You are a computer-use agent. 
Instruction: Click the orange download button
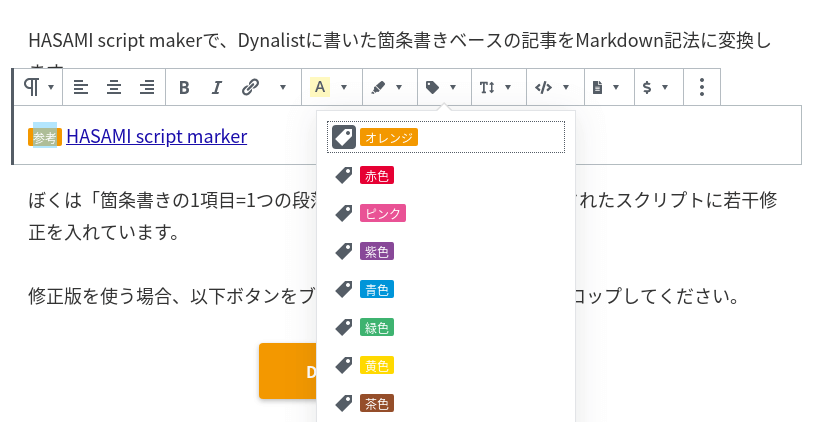tap(288, 371)
